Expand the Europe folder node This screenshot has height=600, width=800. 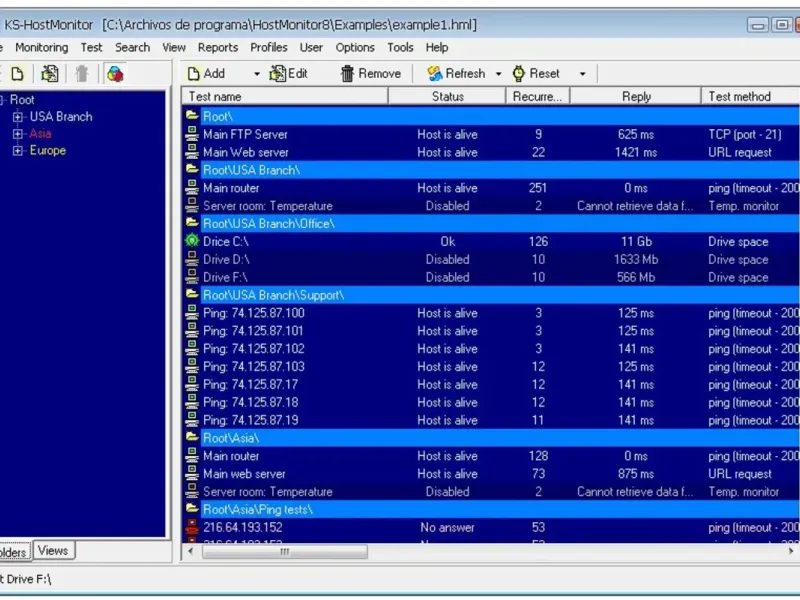18,151
